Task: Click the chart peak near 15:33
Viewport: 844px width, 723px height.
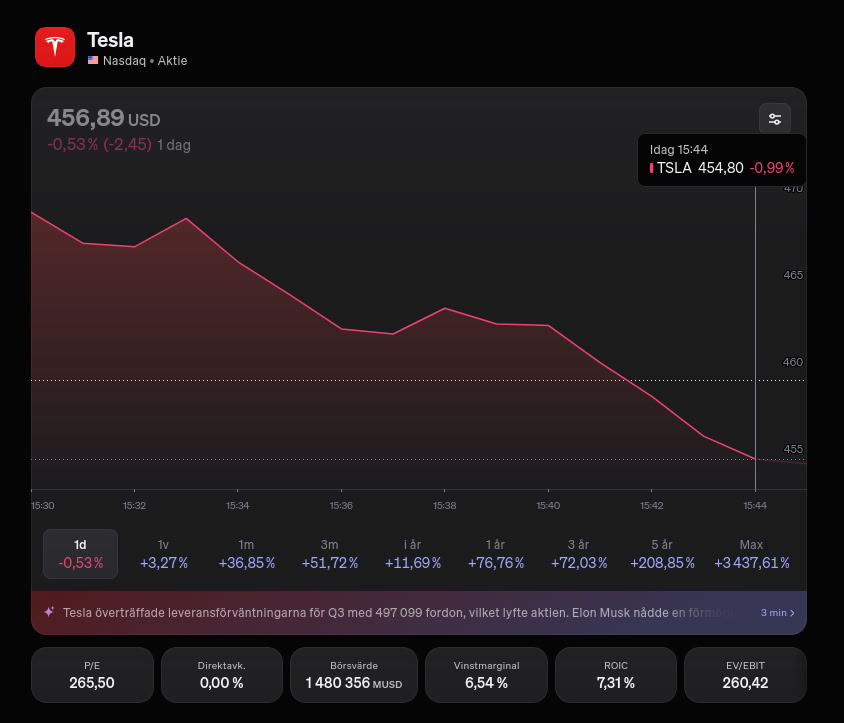Action: [186, 219]
